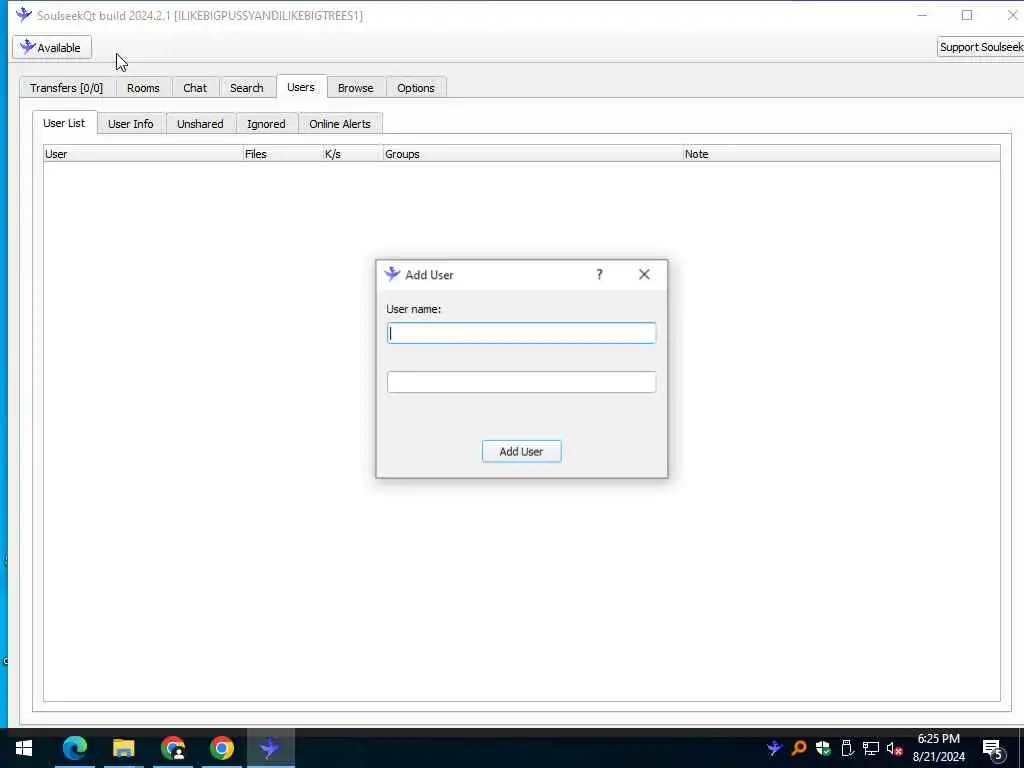Open Chrome with profile badge from taskbar
This screenshot has height=768, width=1024.
pos(173,748)
